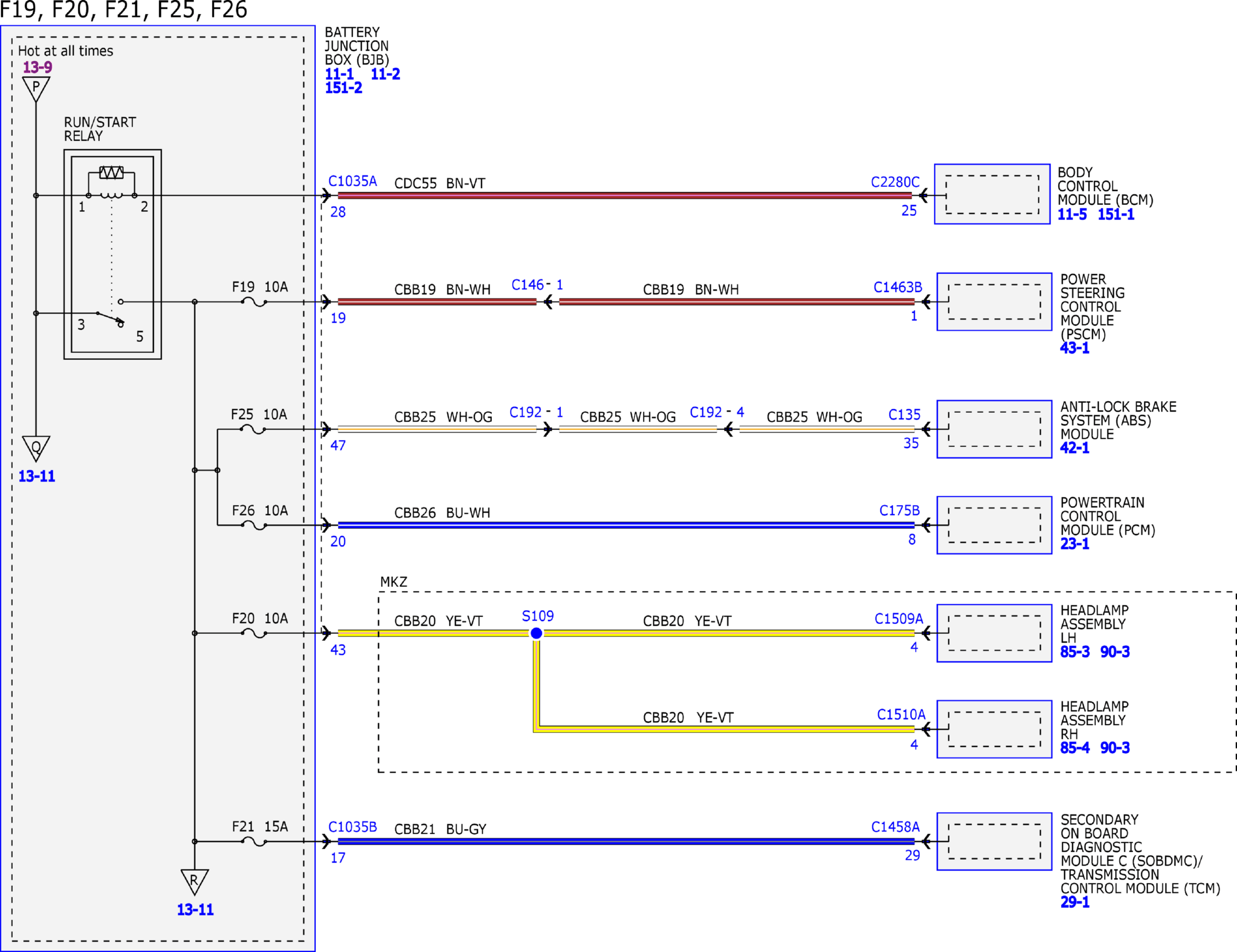The width and height of the screenshot is (1237, 952).
Task: Follow the 13-11 link below the Q symbol
Action: click(37, 477)
